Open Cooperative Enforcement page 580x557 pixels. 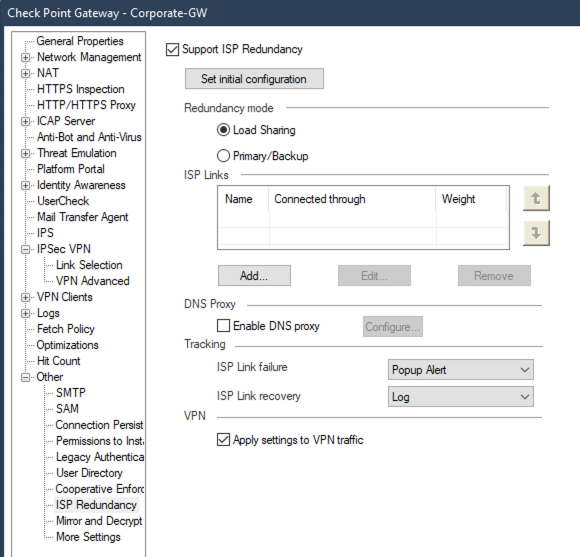coord(99,489)
